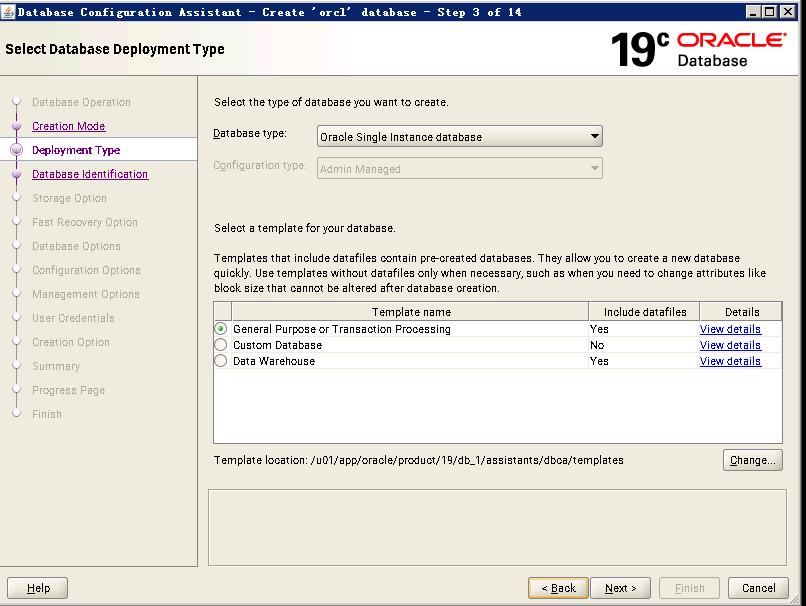Click 'Yes' in the Data Warehouse row
Screen dimensions: 806x606
(x=599, y=361)
